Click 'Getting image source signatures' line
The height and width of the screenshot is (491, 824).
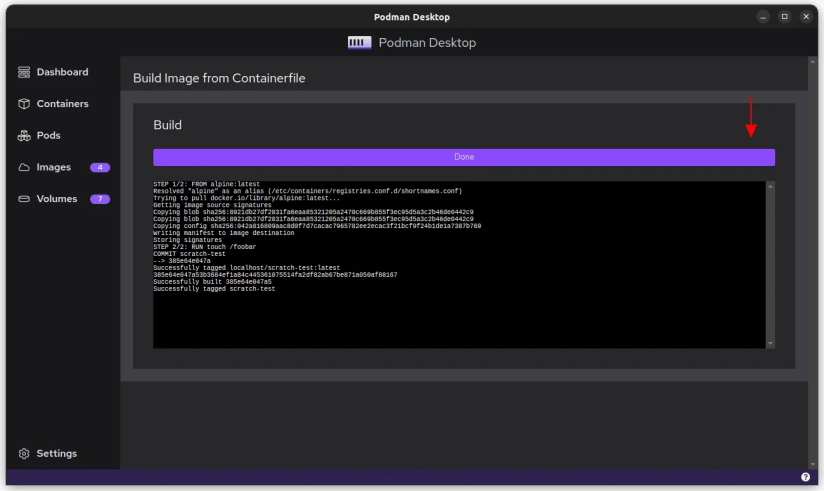click(x=212, y=205)
